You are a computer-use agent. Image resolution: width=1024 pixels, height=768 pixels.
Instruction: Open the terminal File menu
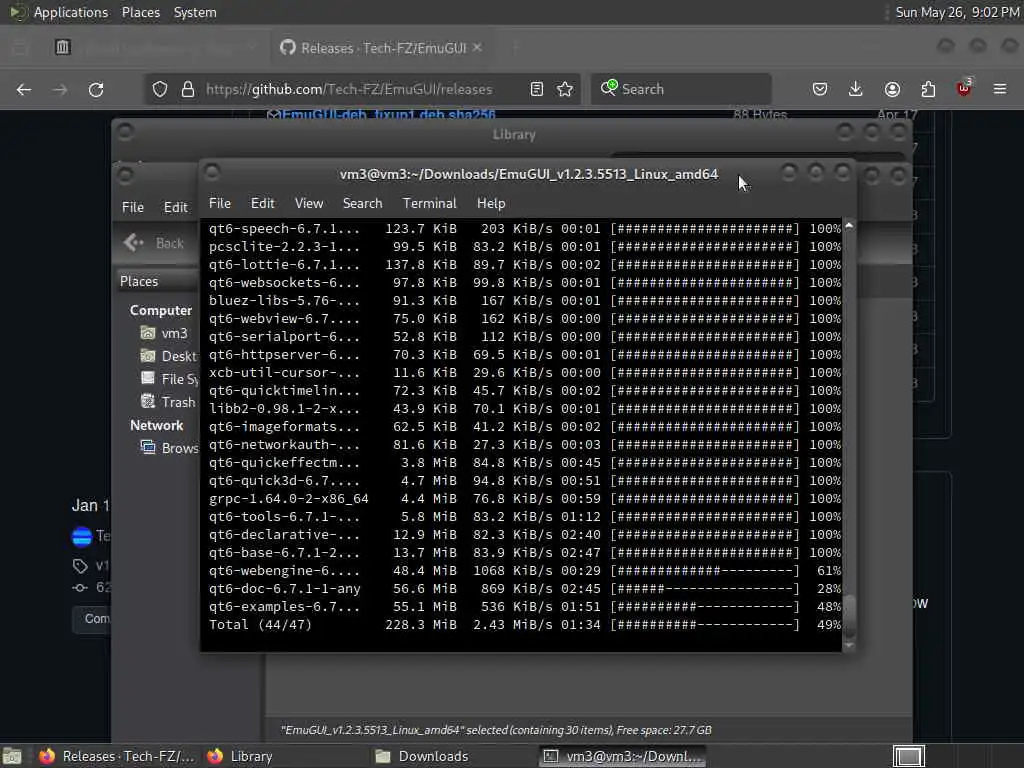(219, 203)
